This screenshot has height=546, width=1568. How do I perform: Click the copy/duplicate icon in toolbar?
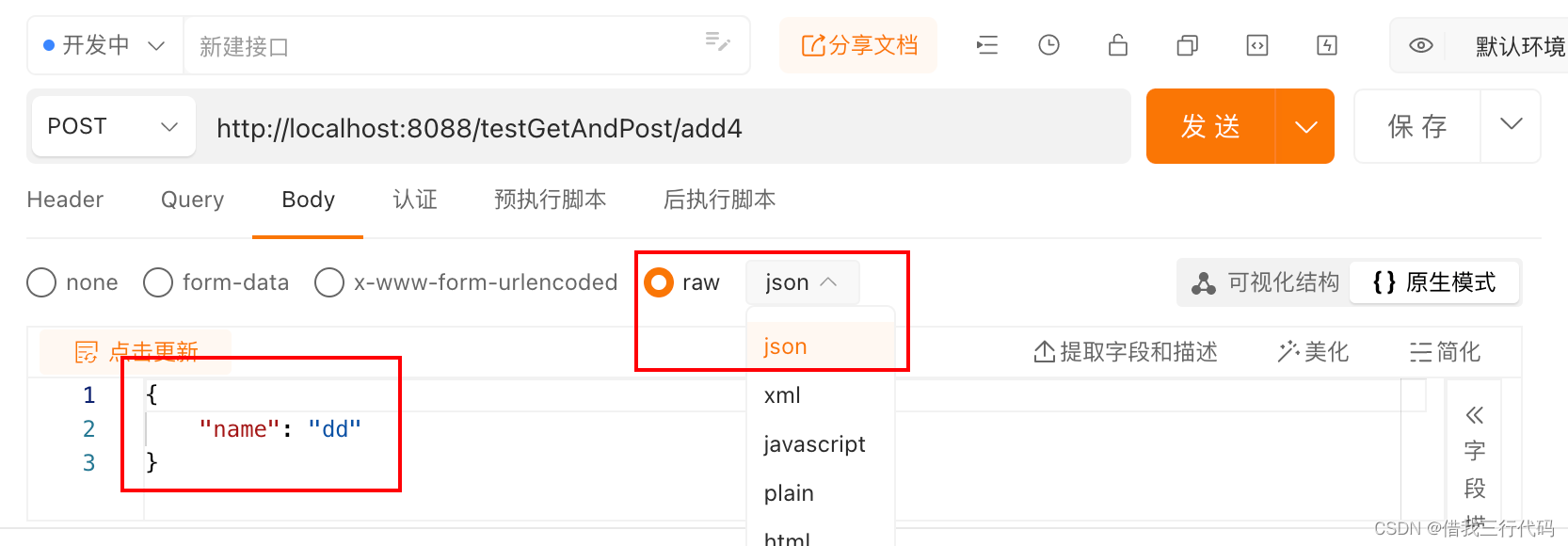[1186, 44]
